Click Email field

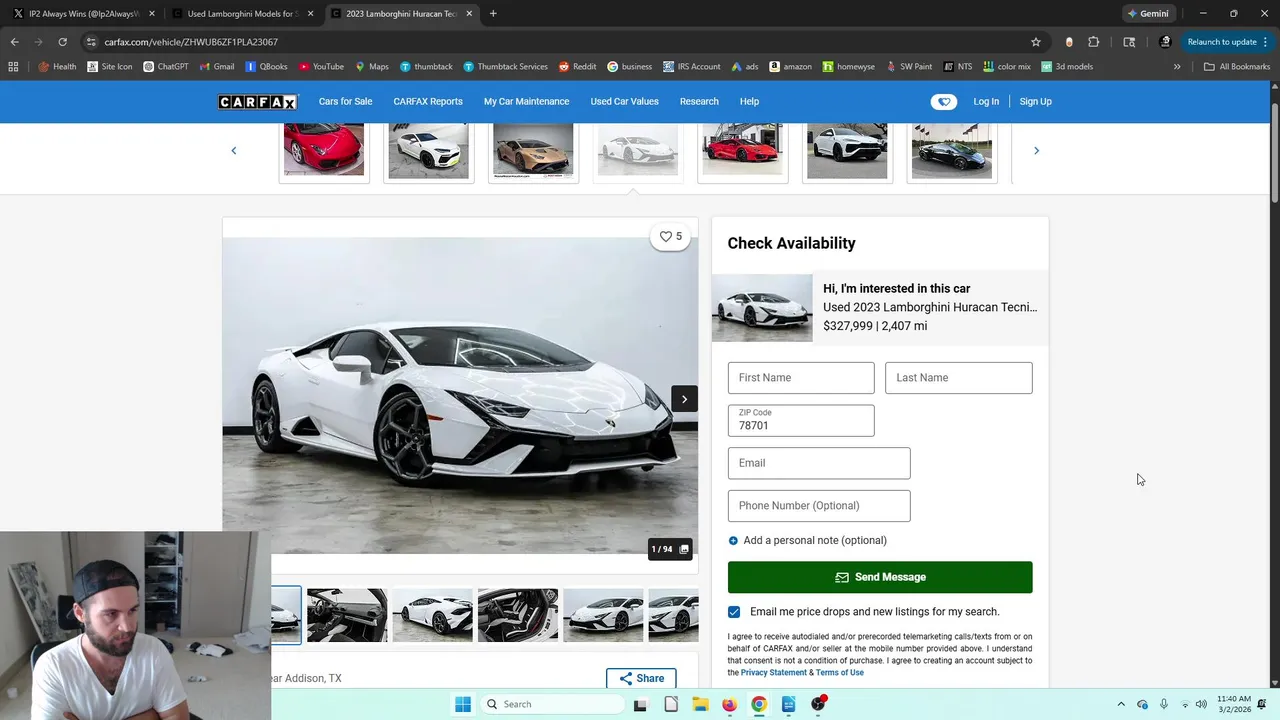[x=819, y=463]
